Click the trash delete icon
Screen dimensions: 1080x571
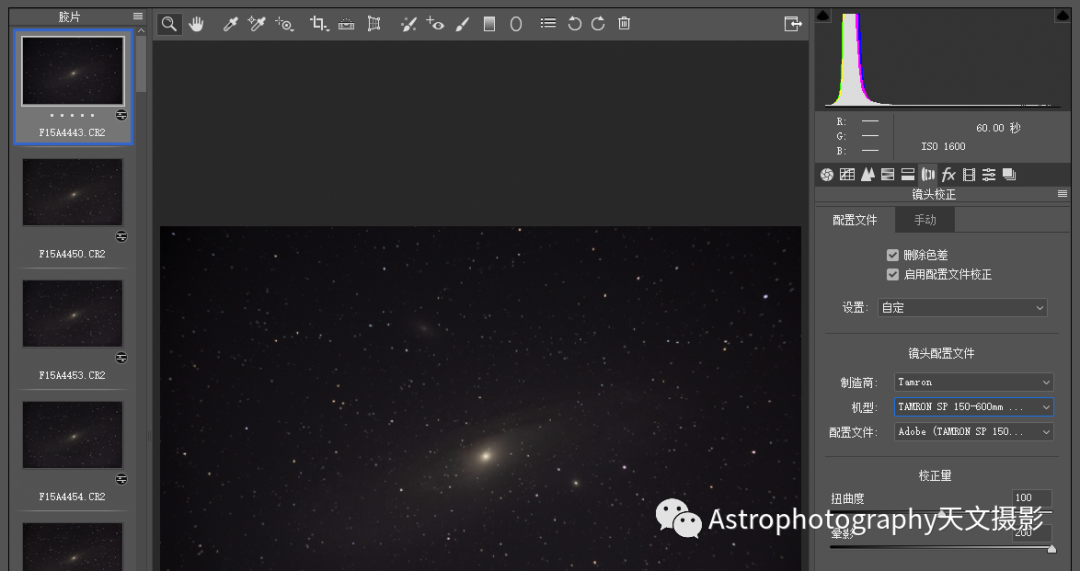click(x=624, y=23)
